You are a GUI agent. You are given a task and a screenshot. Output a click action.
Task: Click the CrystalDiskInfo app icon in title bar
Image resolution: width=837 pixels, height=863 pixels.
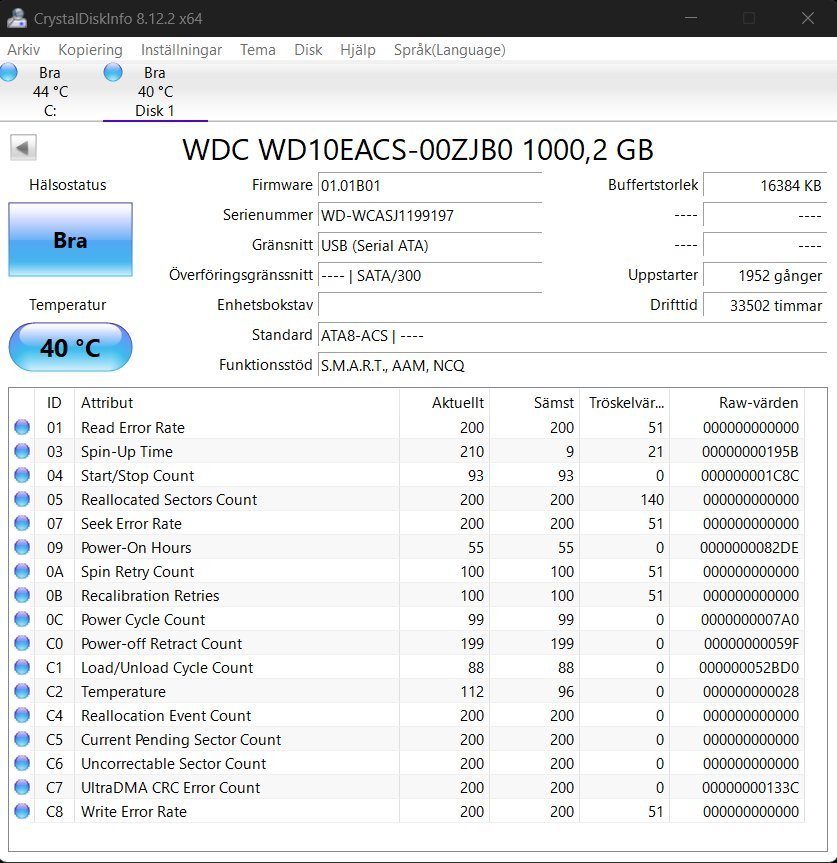tap(16, 18)
